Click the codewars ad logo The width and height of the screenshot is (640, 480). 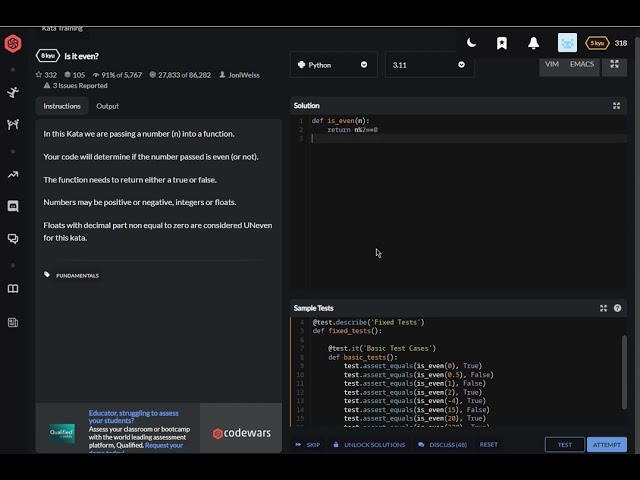coord(241,433)
